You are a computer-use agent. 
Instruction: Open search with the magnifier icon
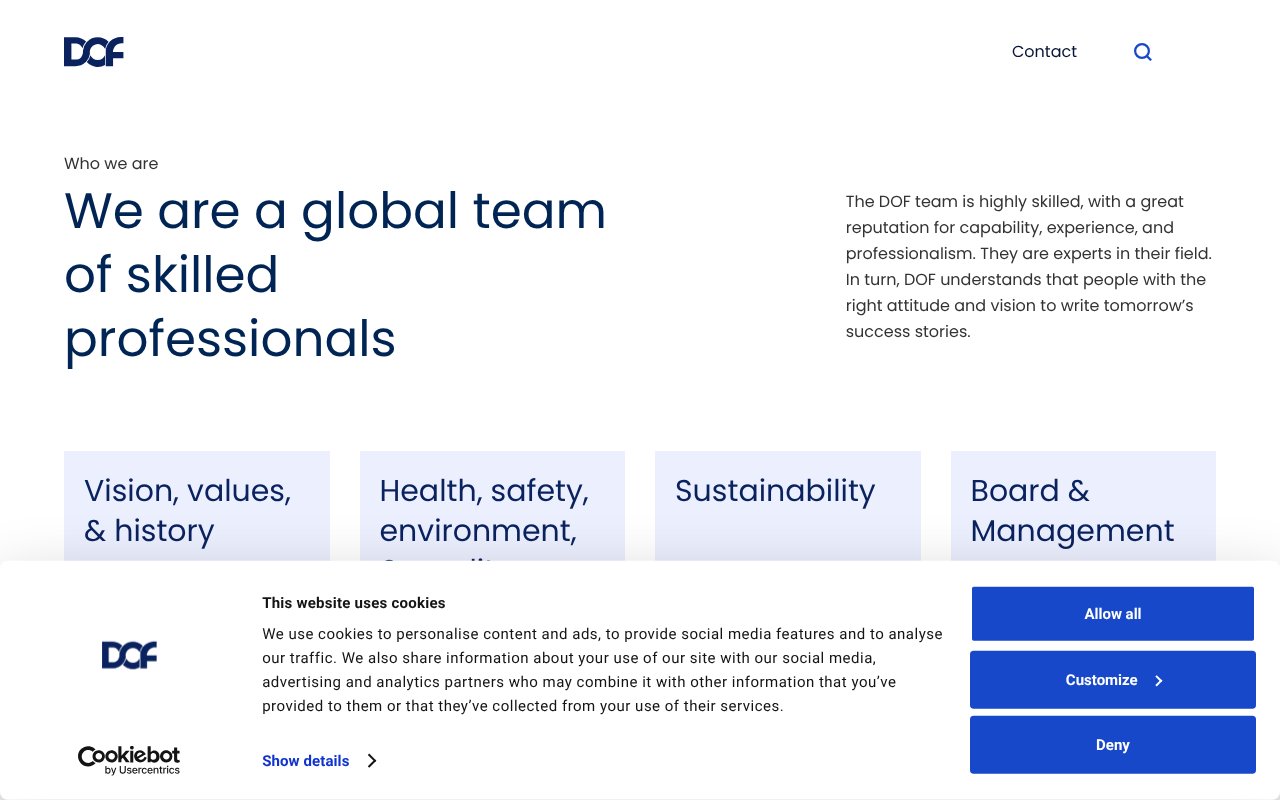click(x=1142, y=52)
